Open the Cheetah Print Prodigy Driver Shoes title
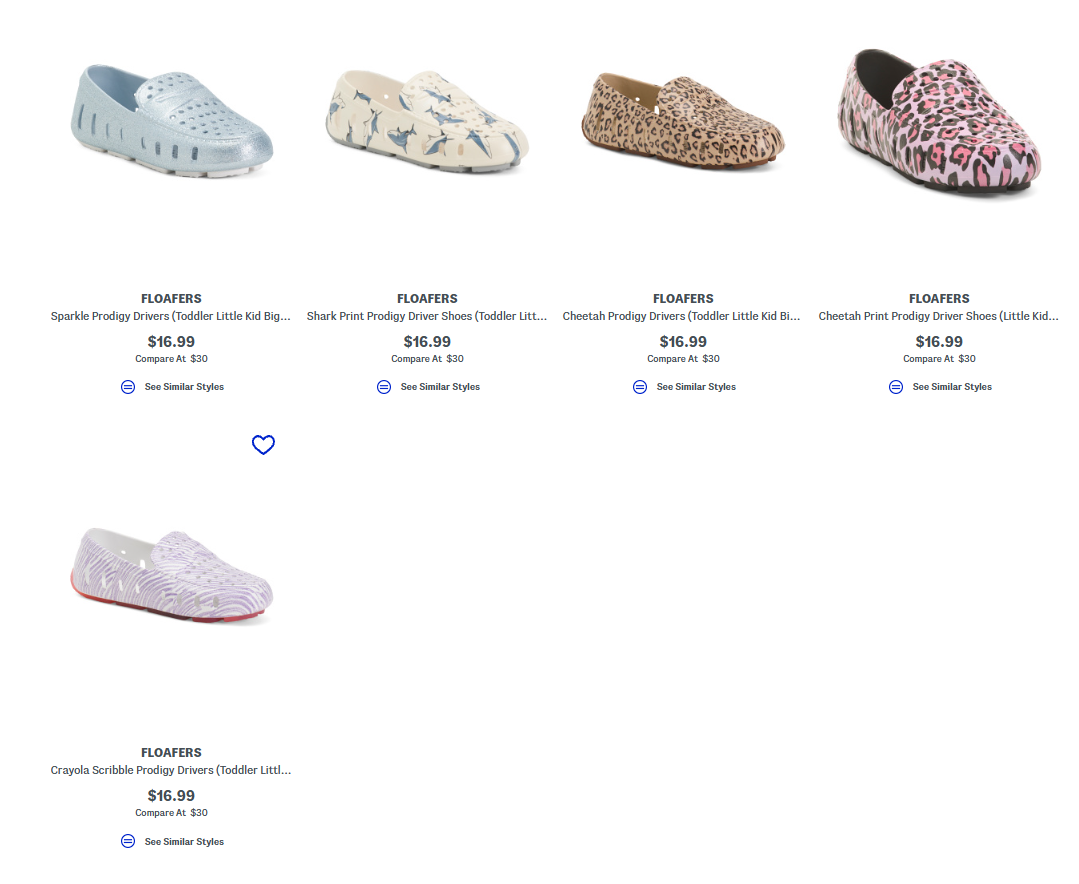Screen dimensions: 1079x884 tap(939, 316)
